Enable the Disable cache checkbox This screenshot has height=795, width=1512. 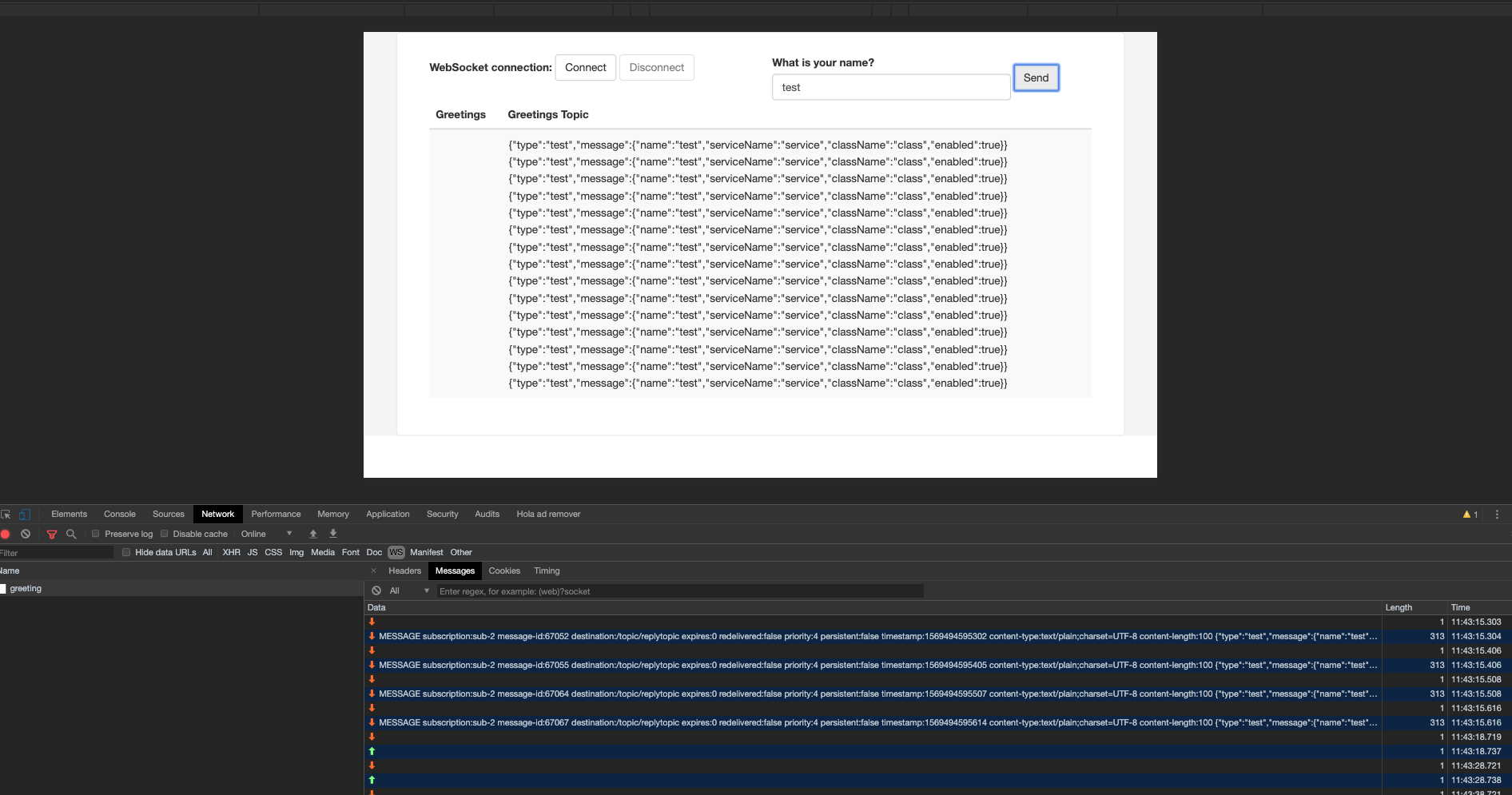(164, 534)
